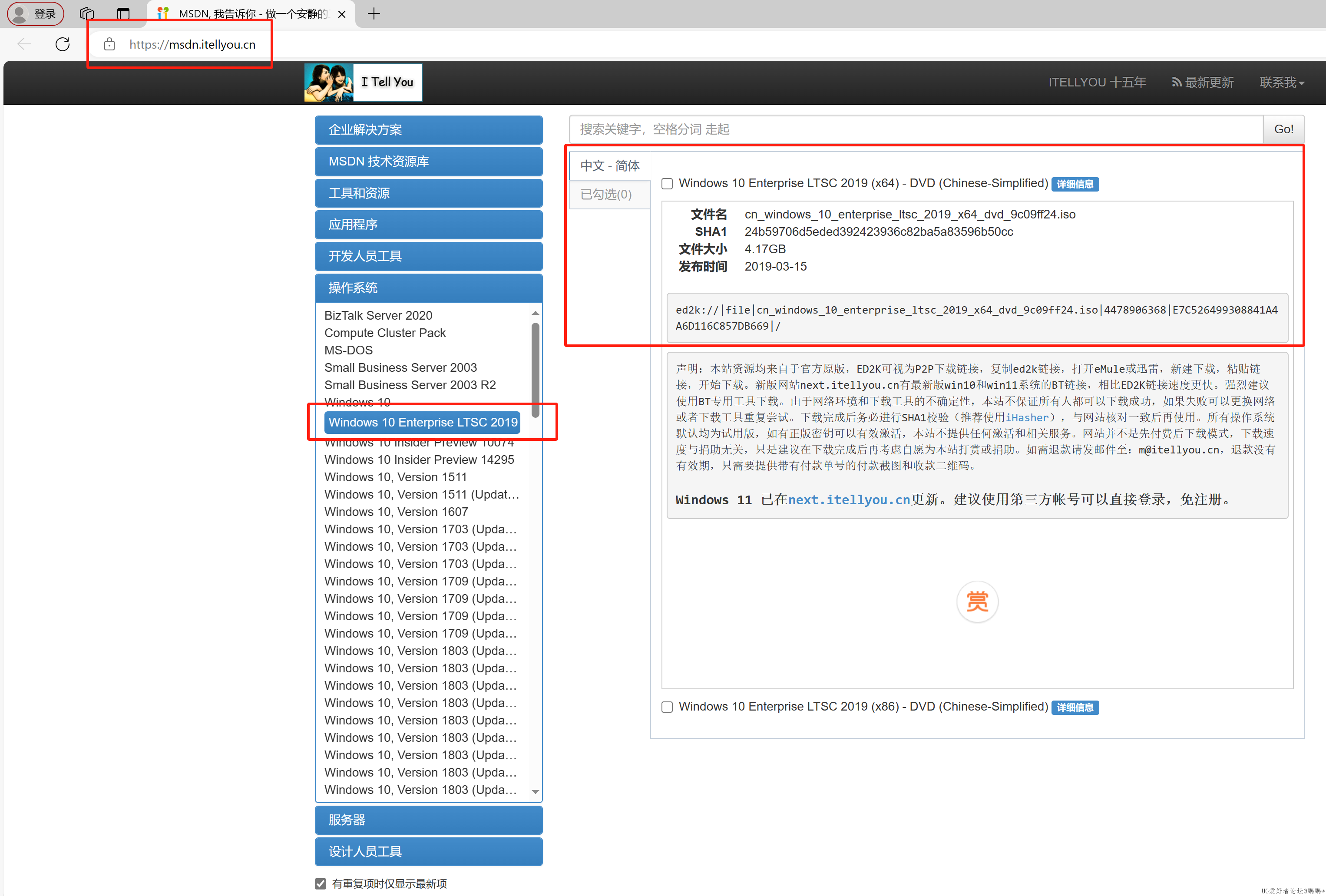The height and width of the screenshot is (896, 1326).
Task: Click the 登录 profile button
Action: coord(35,13)
